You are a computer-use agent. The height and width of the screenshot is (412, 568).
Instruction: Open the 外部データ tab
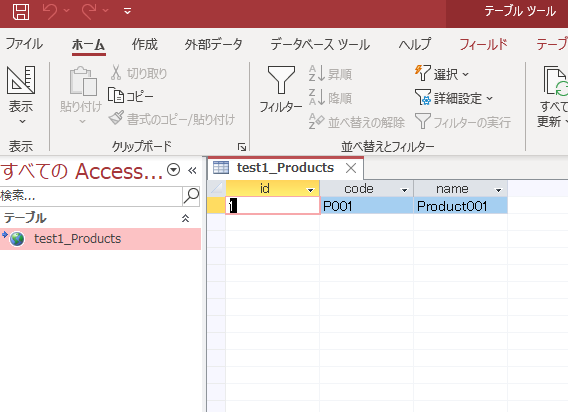(x=213, y=44)
